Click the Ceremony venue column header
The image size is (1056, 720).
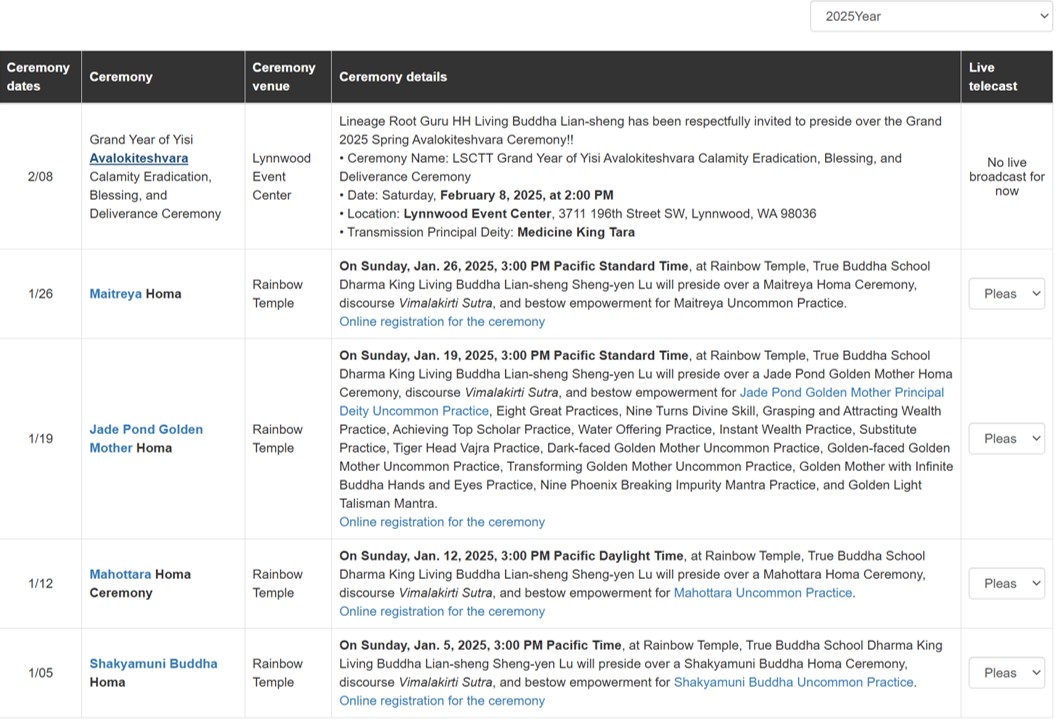[x=288, y=77]
